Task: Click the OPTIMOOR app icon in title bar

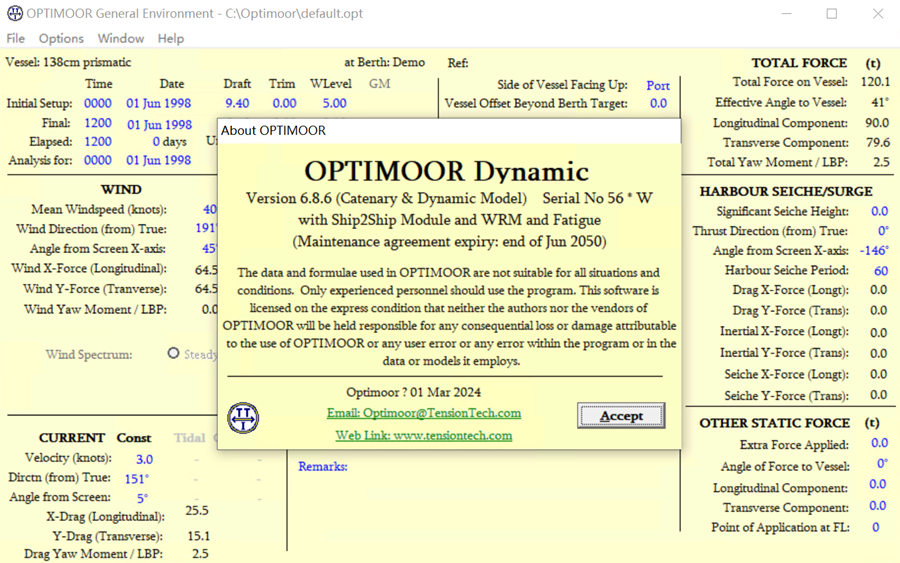Action: [15, 13]
